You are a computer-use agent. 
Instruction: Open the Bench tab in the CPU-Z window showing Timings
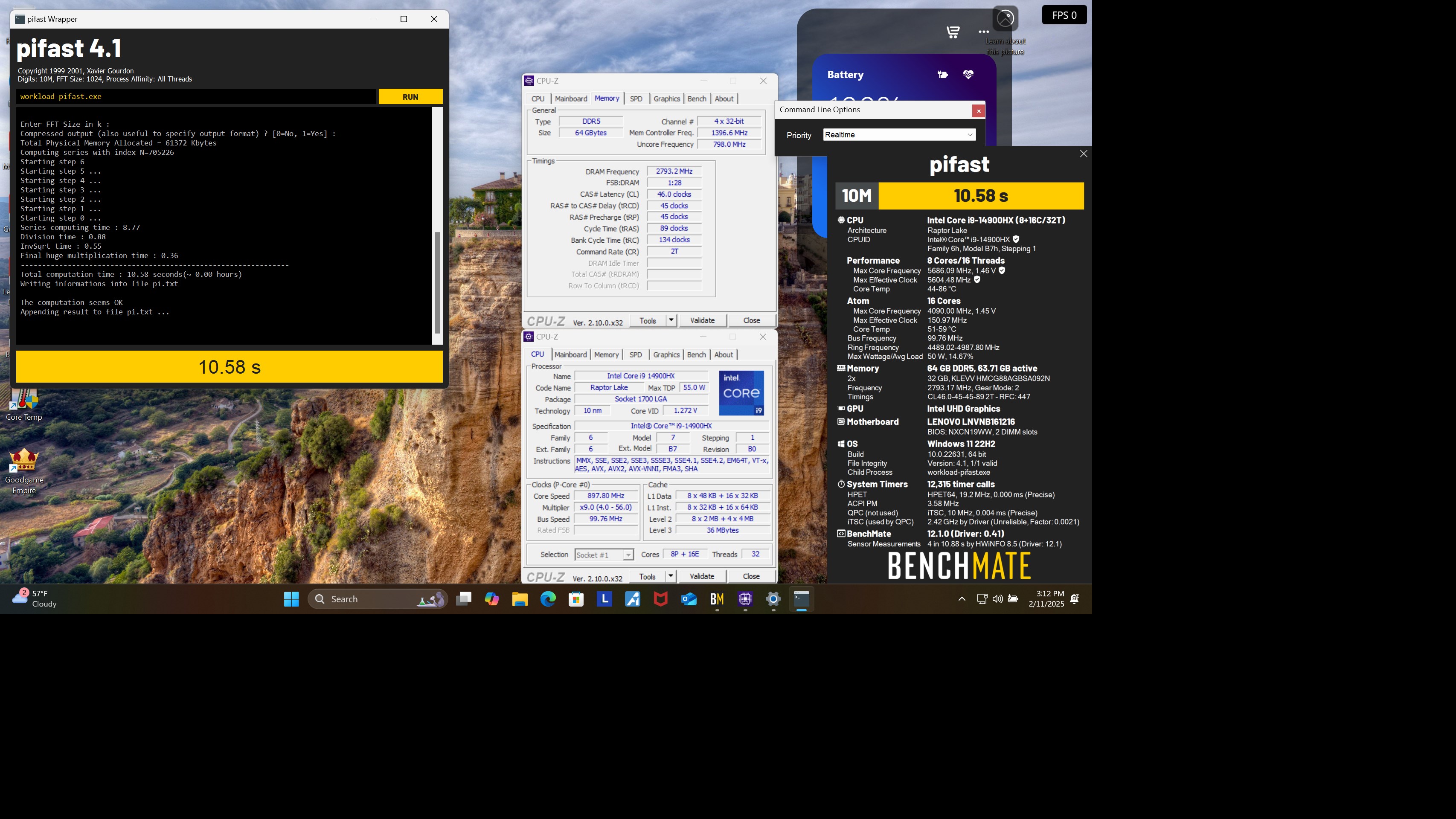(696, 99)
